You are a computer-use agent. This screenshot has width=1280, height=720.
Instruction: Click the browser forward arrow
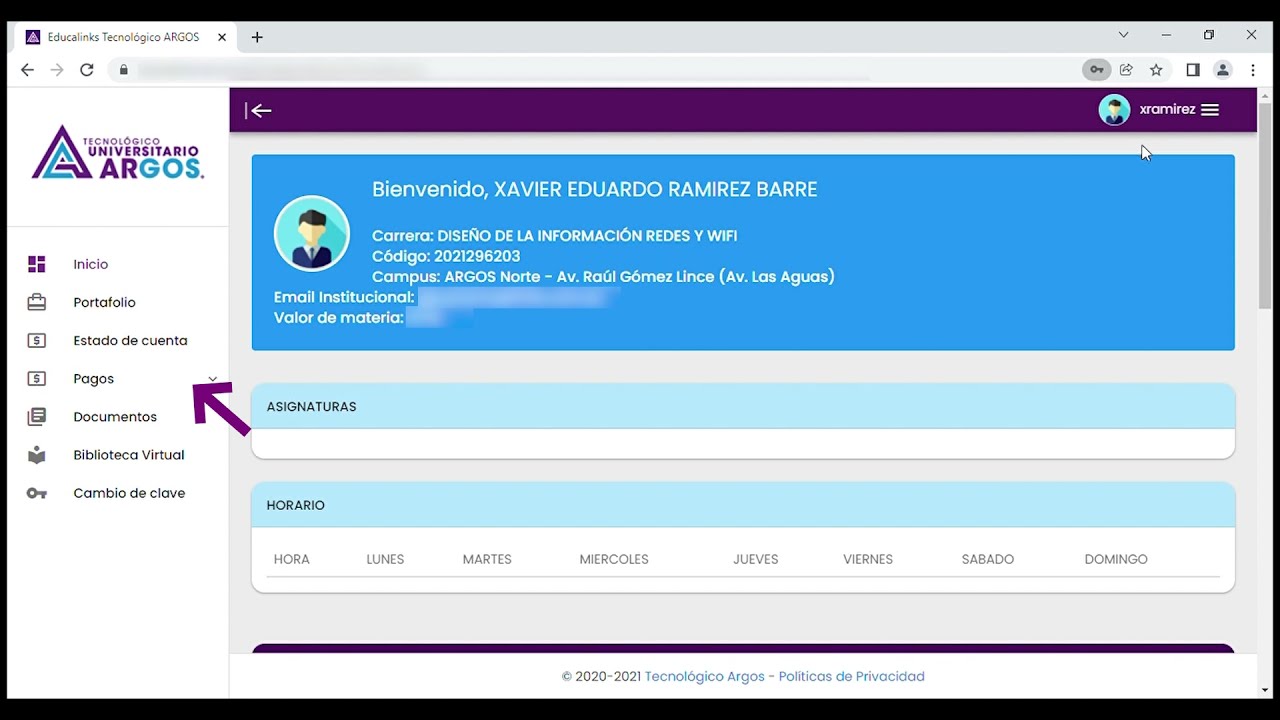57,70
